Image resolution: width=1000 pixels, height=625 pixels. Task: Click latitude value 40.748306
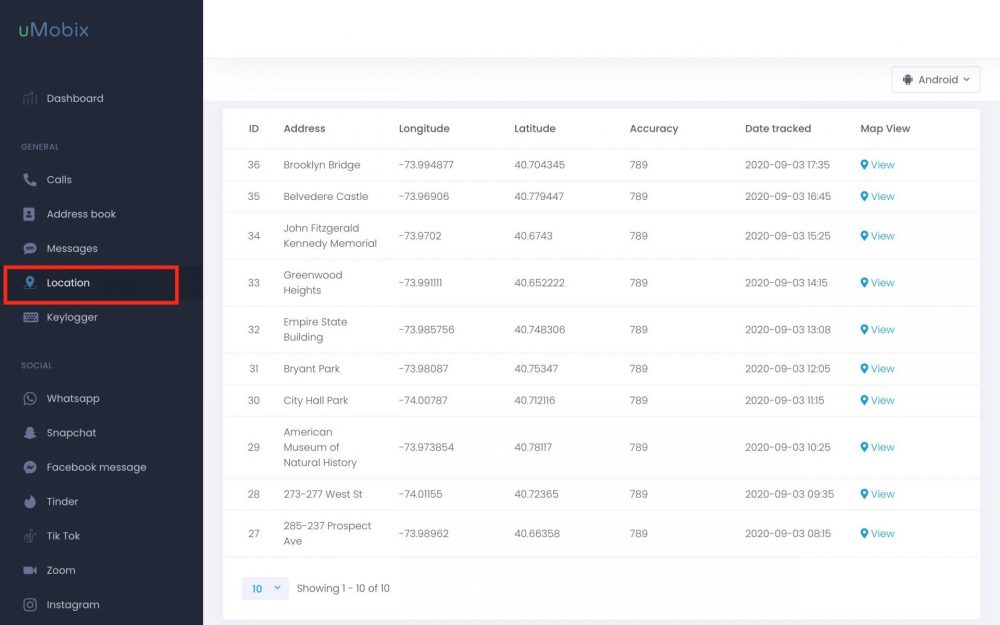540,330
